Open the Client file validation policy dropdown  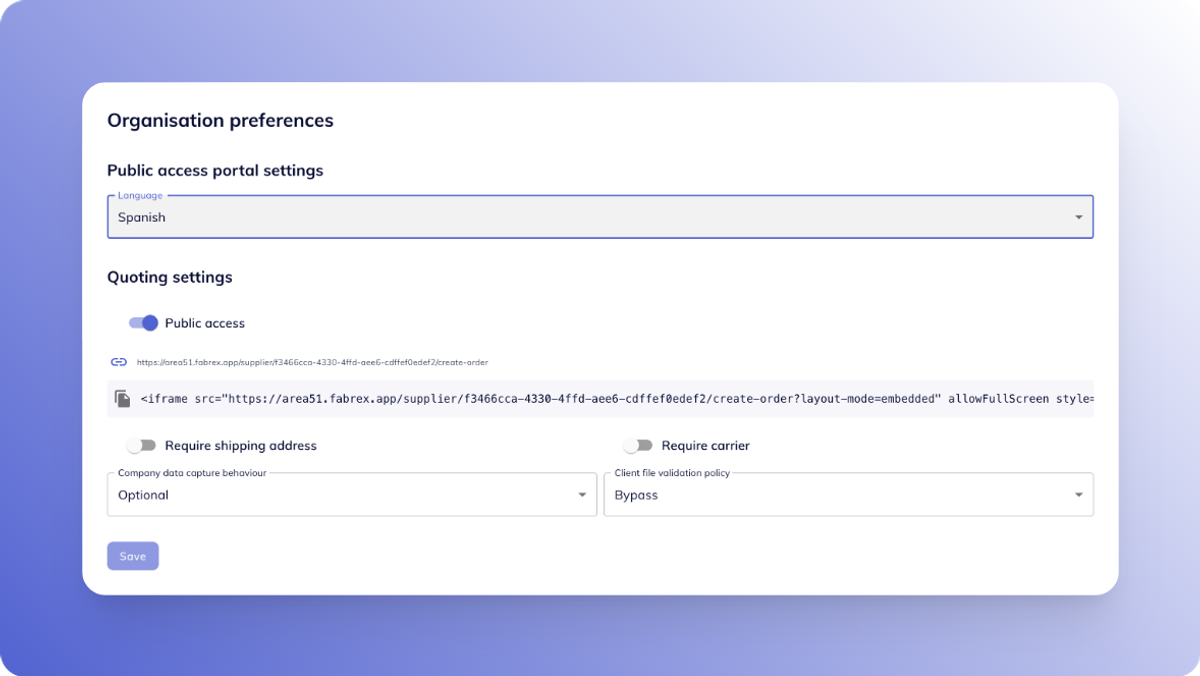849,495
